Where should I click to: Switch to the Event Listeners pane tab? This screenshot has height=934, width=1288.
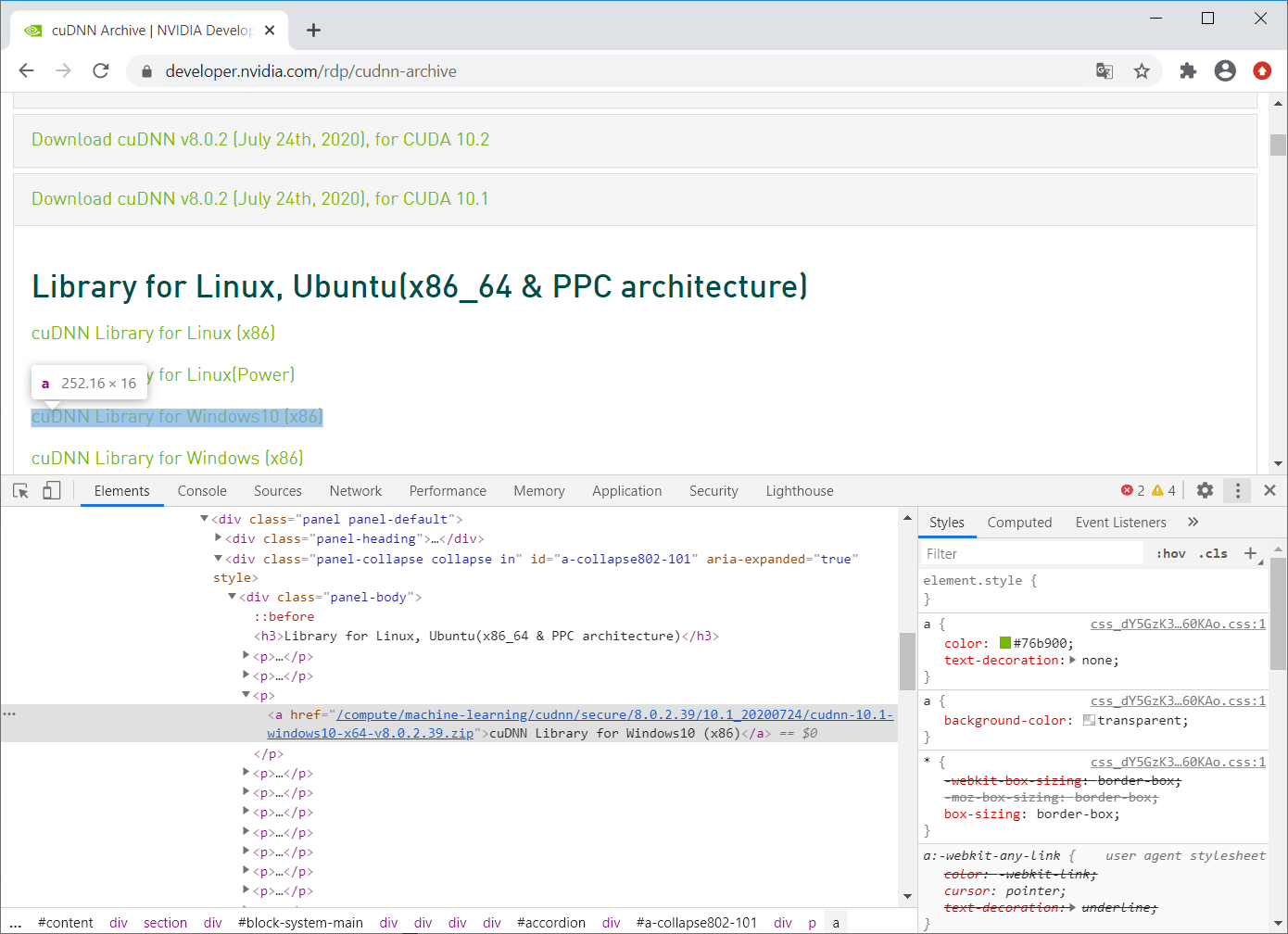[x=1120, y=523]
